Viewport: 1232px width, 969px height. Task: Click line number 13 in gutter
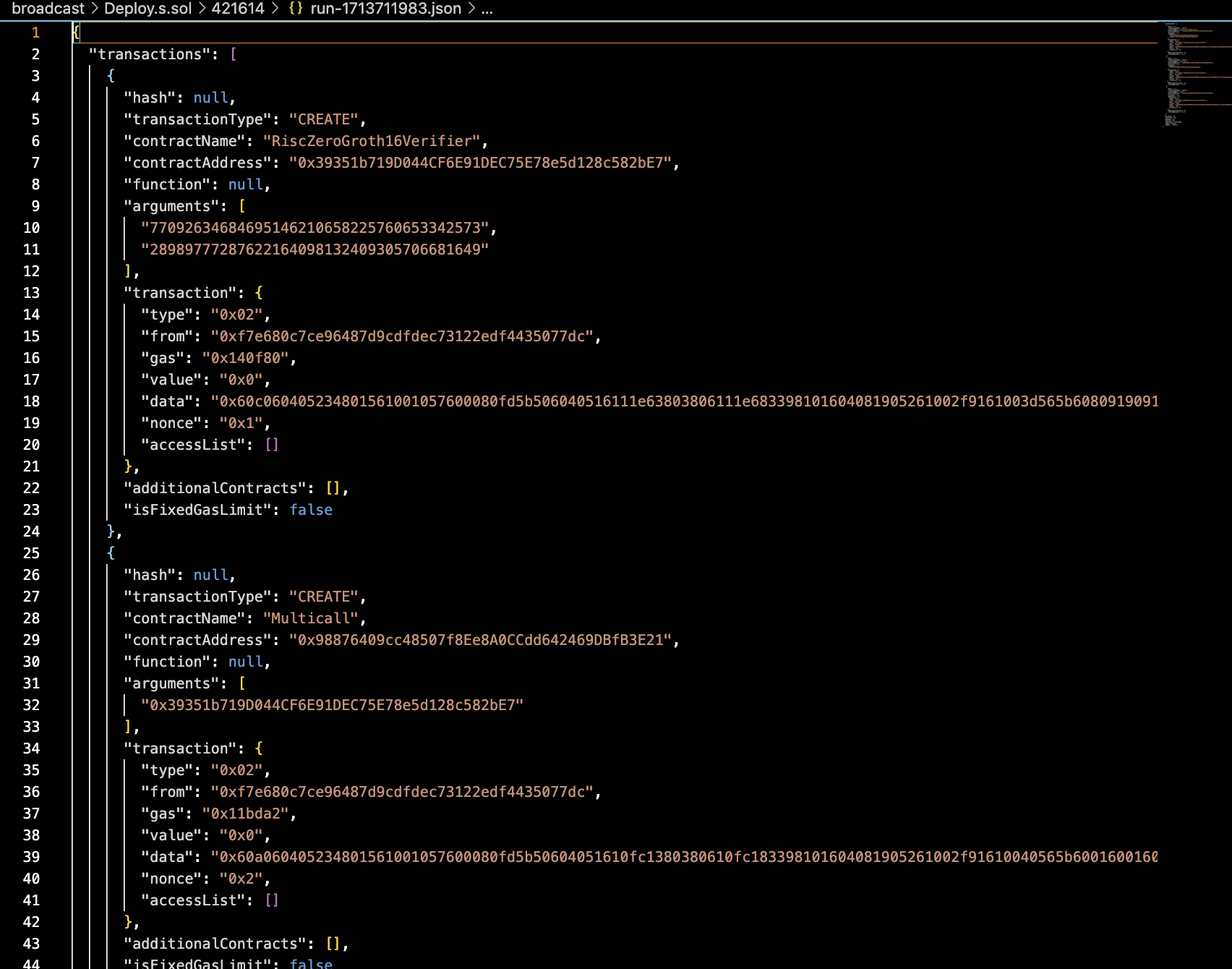coord(31,293)
